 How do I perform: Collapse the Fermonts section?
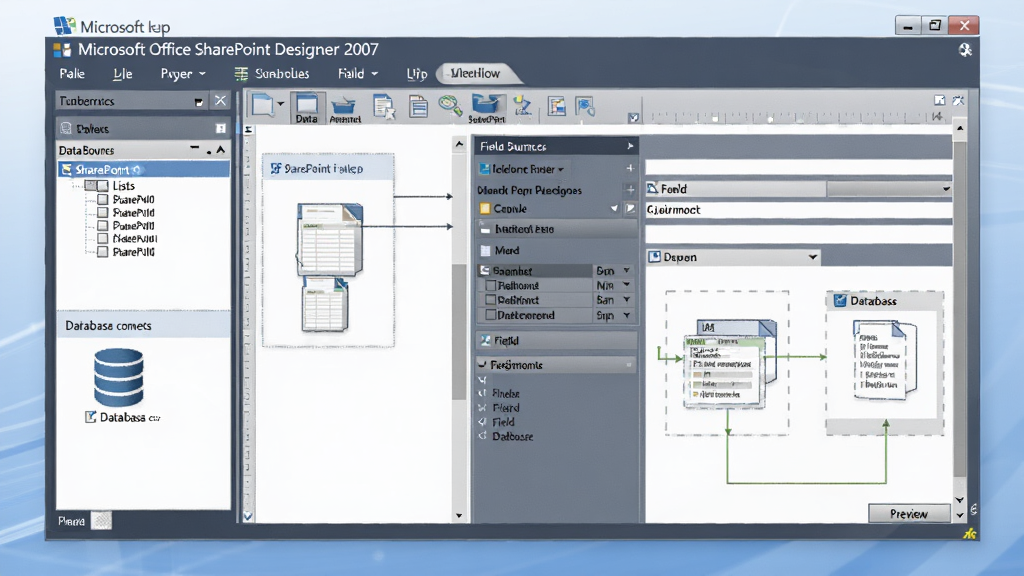[483, 364]
